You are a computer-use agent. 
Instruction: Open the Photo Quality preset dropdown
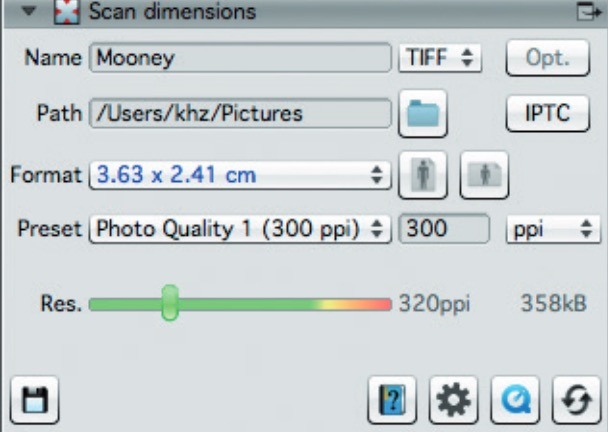[x=240, y=228]
